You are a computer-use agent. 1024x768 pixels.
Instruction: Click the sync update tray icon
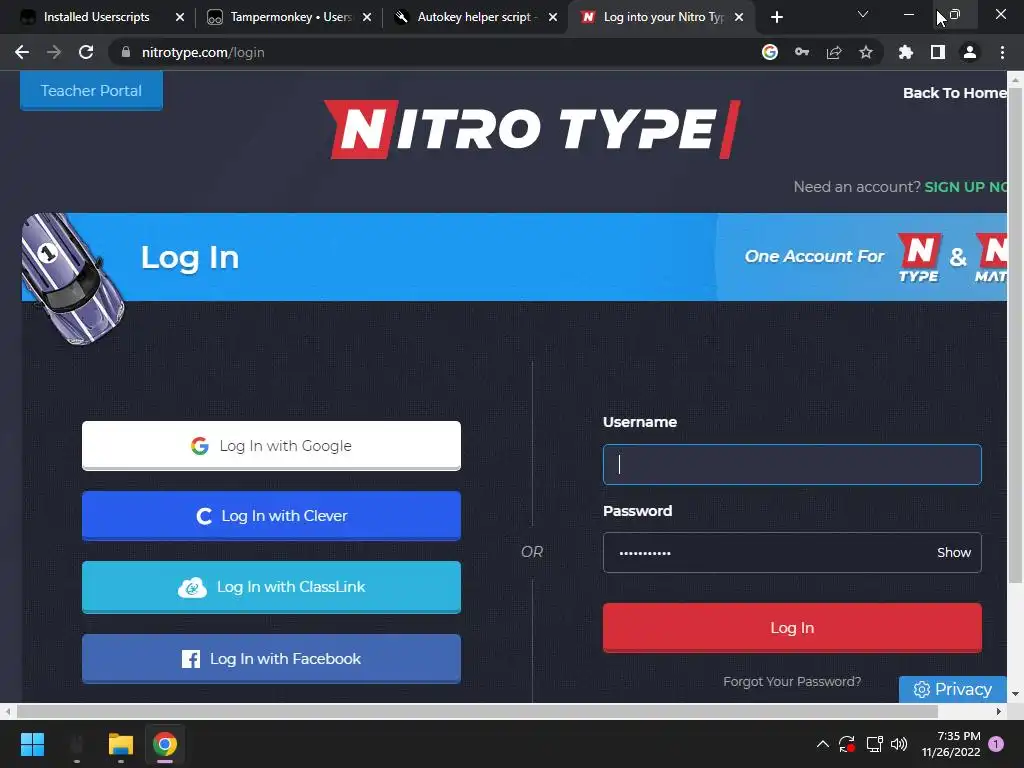847,744
